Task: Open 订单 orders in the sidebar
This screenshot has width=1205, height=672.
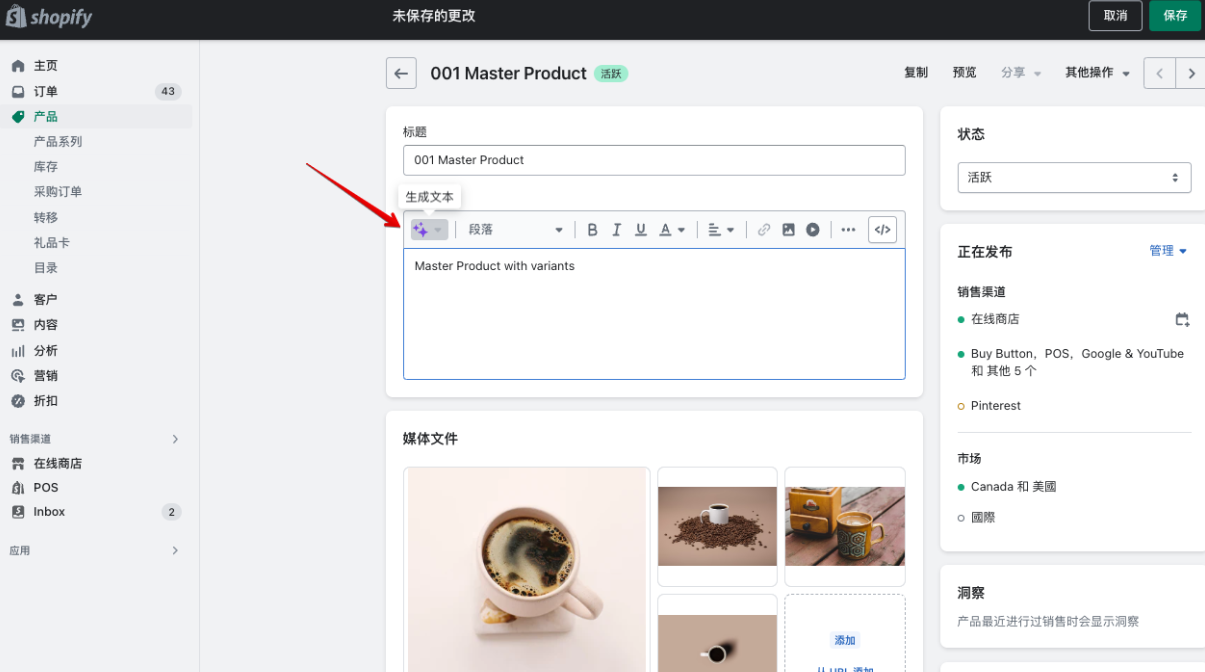Action: 46,91
